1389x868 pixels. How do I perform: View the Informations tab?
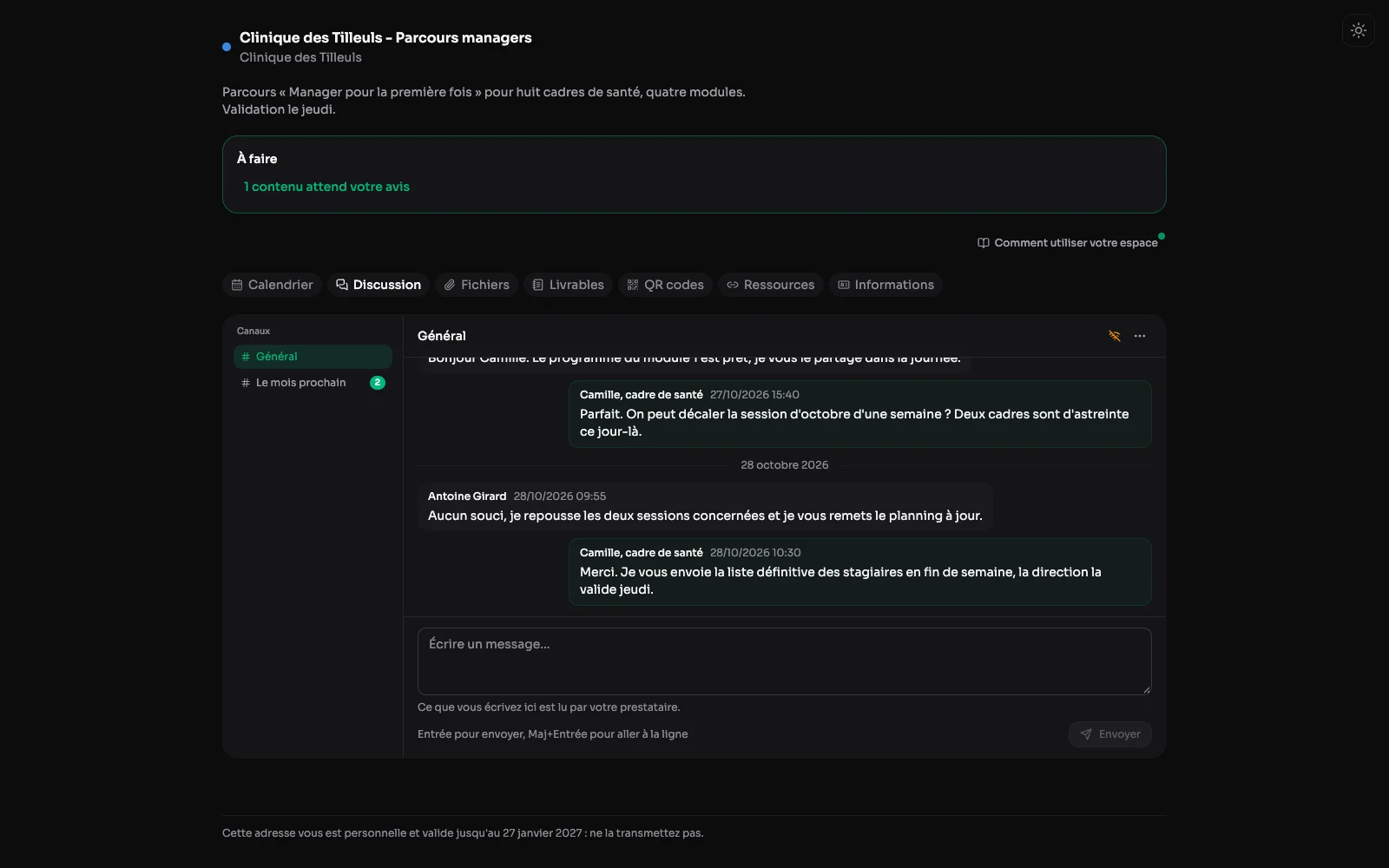point(886,285)
